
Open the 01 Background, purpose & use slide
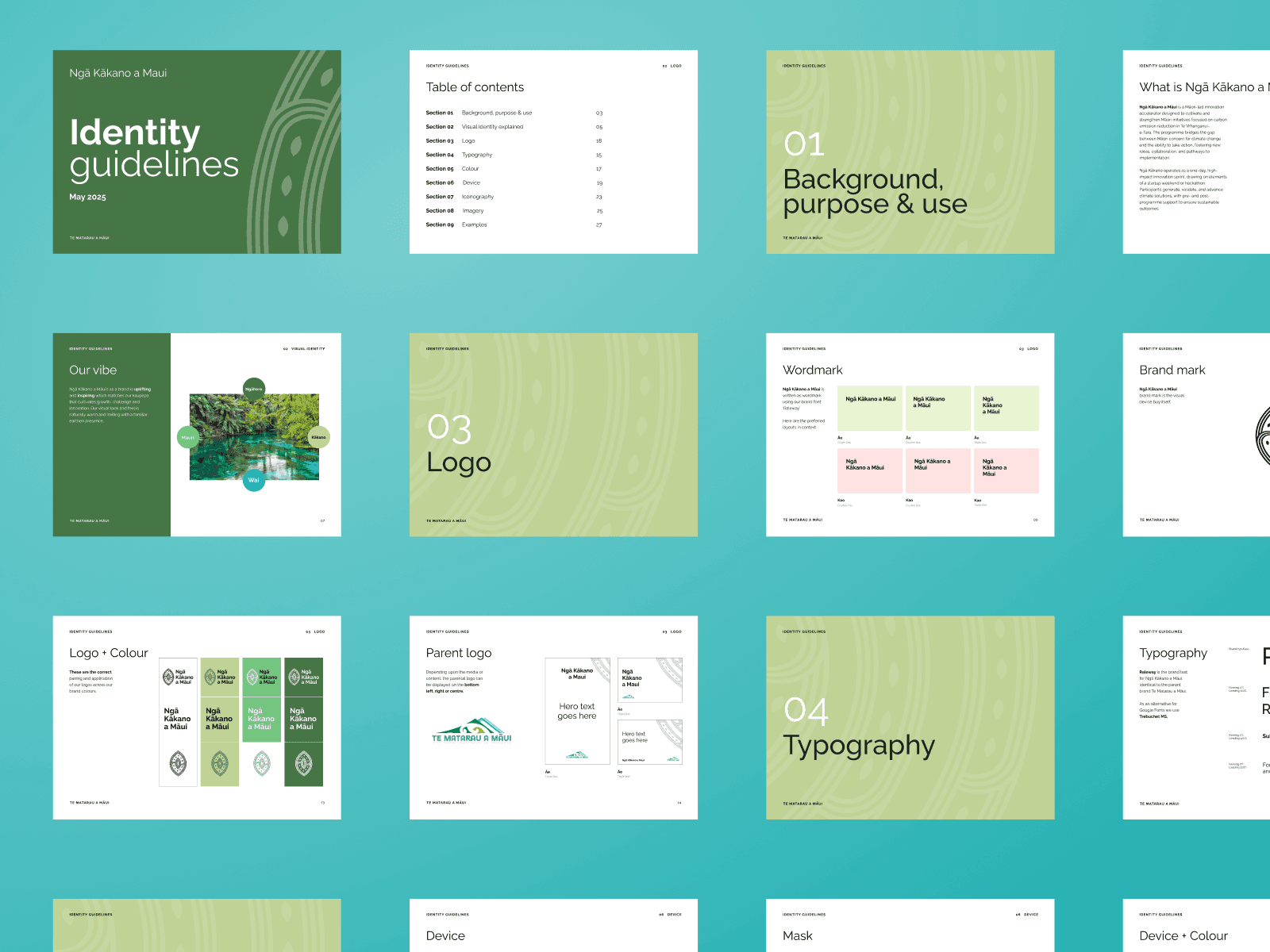[x=910, y=152]
